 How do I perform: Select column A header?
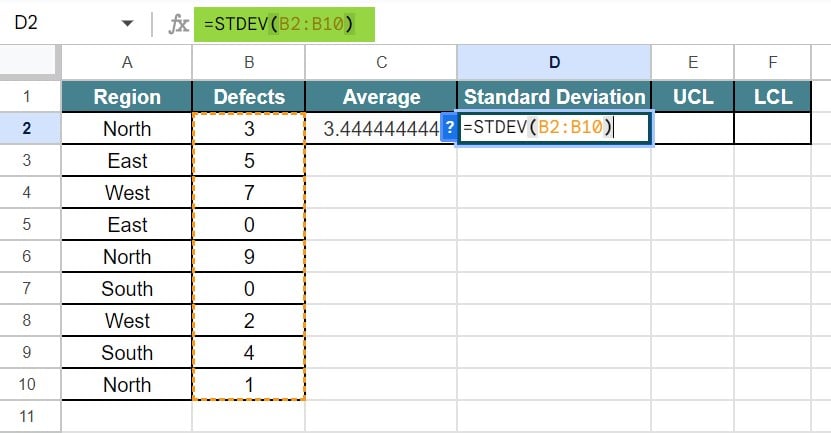[127, 63]
